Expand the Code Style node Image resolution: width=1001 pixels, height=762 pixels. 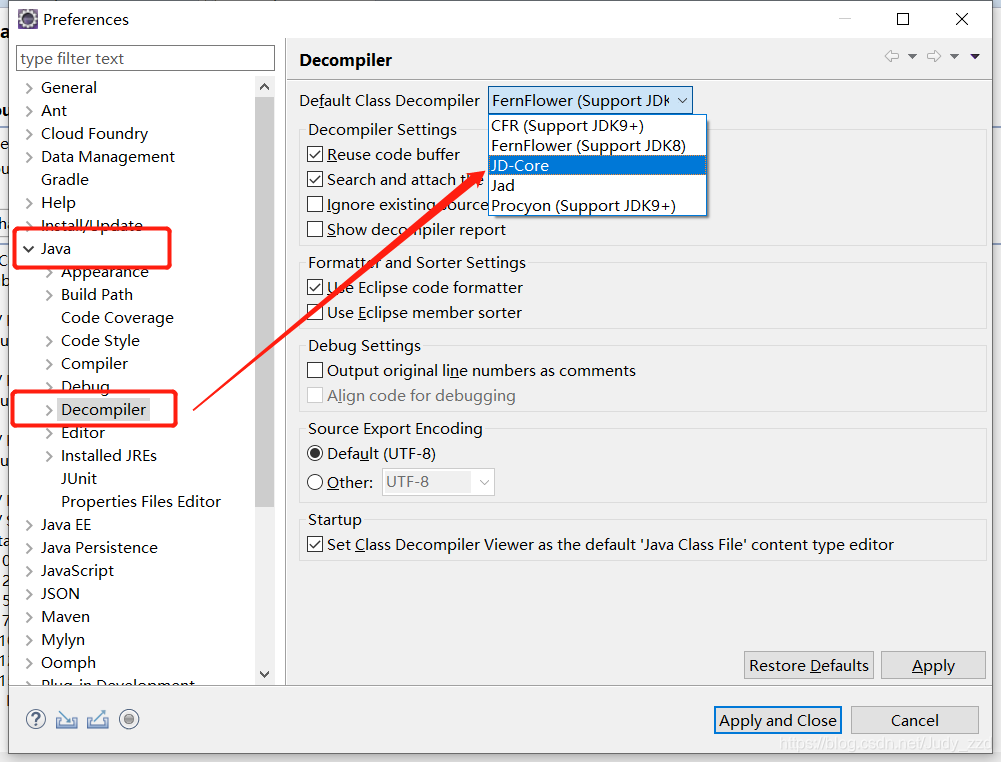pyautogui.click(x=49, y=341)
